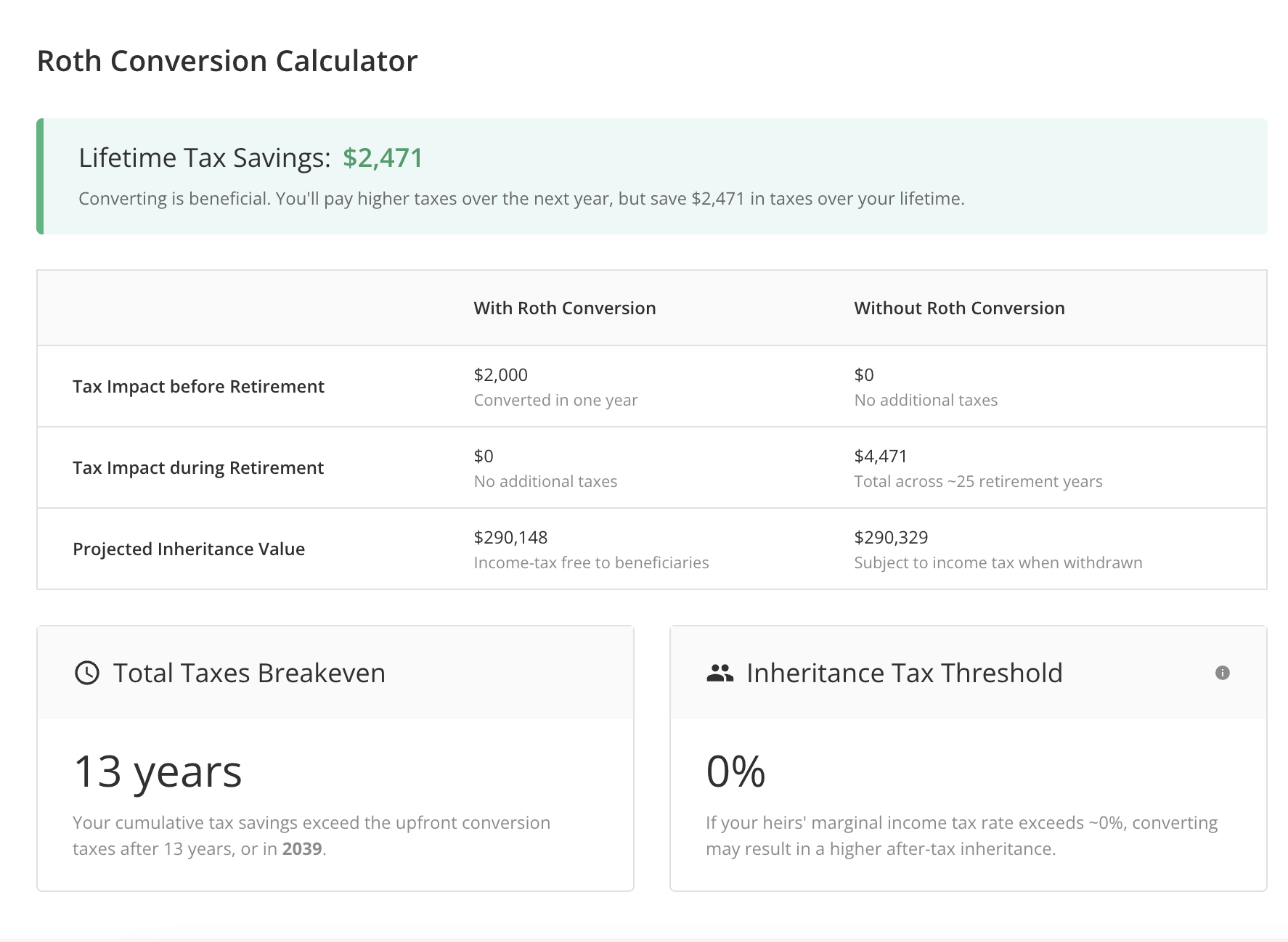Click 'Subject to income tax when withdrawn' note
Image resolution: width=1288 pixels, height=942 pixels.
click(998, 562)
